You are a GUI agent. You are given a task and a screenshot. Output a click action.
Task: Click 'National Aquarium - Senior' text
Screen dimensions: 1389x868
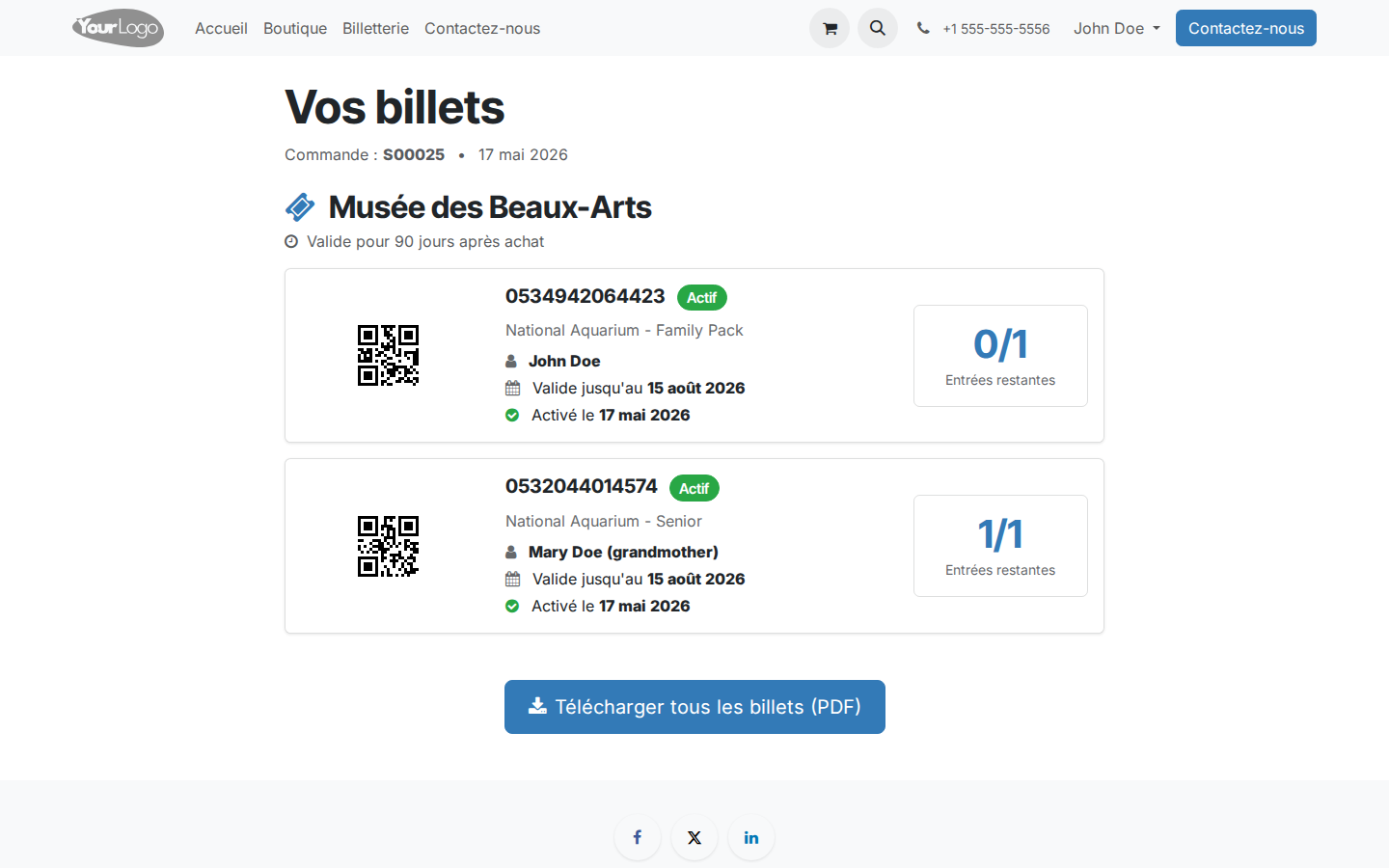pyautogui.click(x=604, y=521)
